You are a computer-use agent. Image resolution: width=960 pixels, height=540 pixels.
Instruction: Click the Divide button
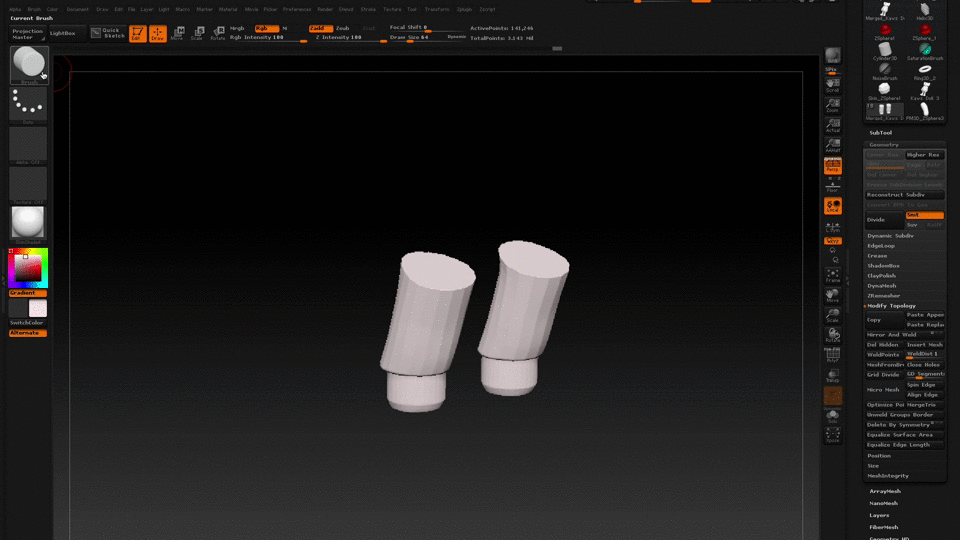click(x=884, y=220)
